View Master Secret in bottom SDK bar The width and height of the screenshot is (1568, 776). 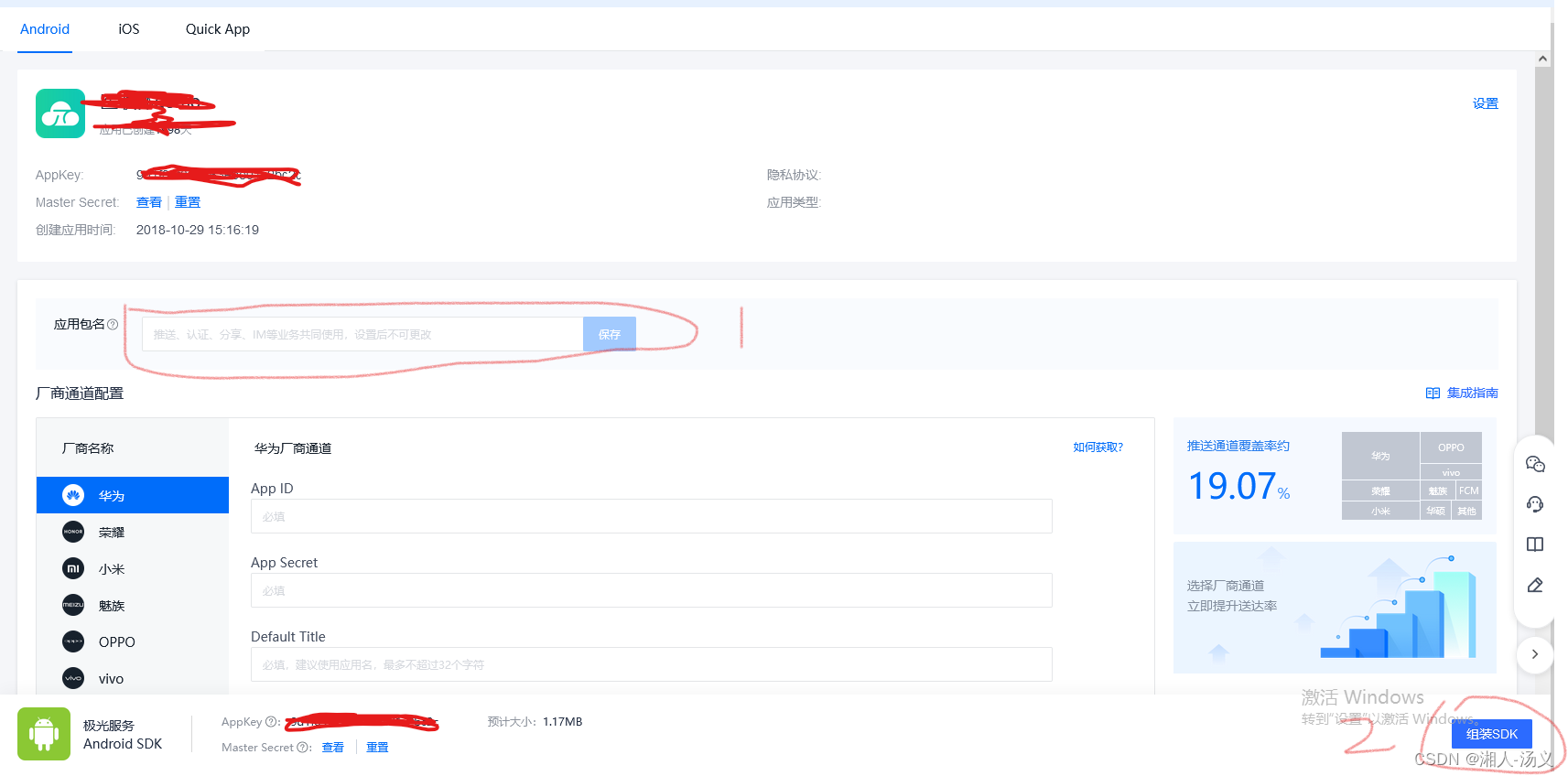coord(332,748)
